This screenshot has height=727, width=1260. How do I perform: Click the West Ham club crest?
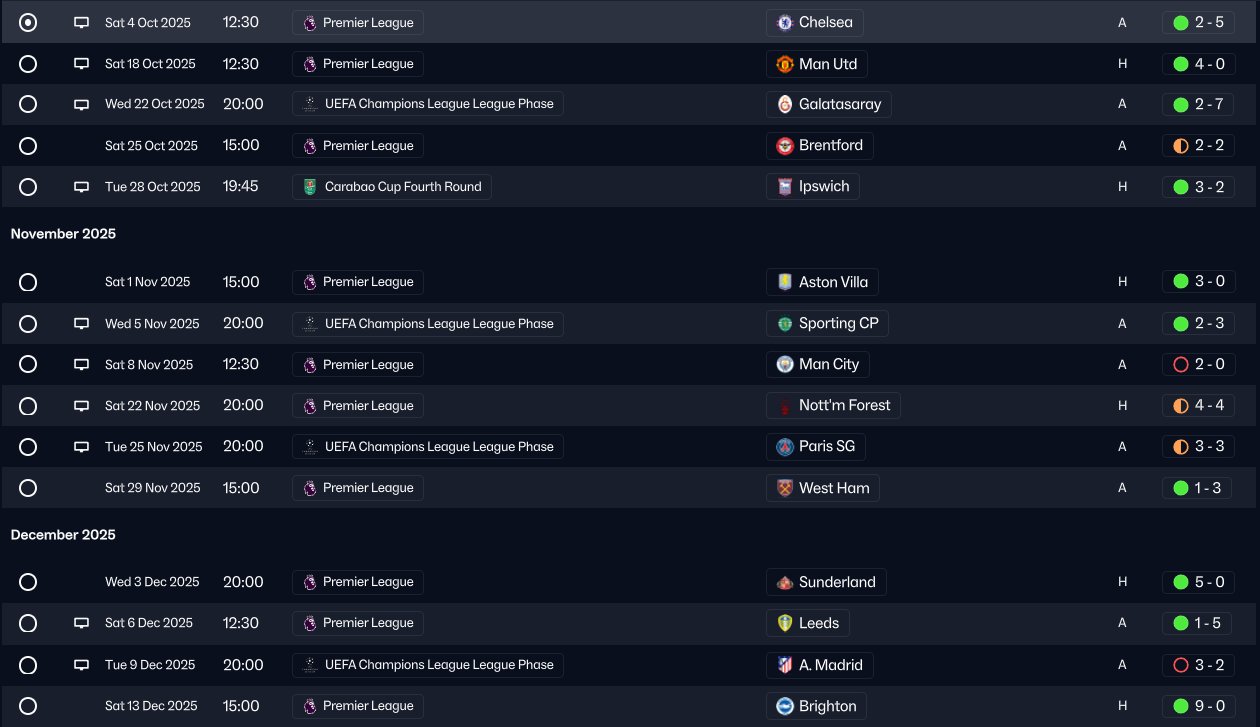785,488
